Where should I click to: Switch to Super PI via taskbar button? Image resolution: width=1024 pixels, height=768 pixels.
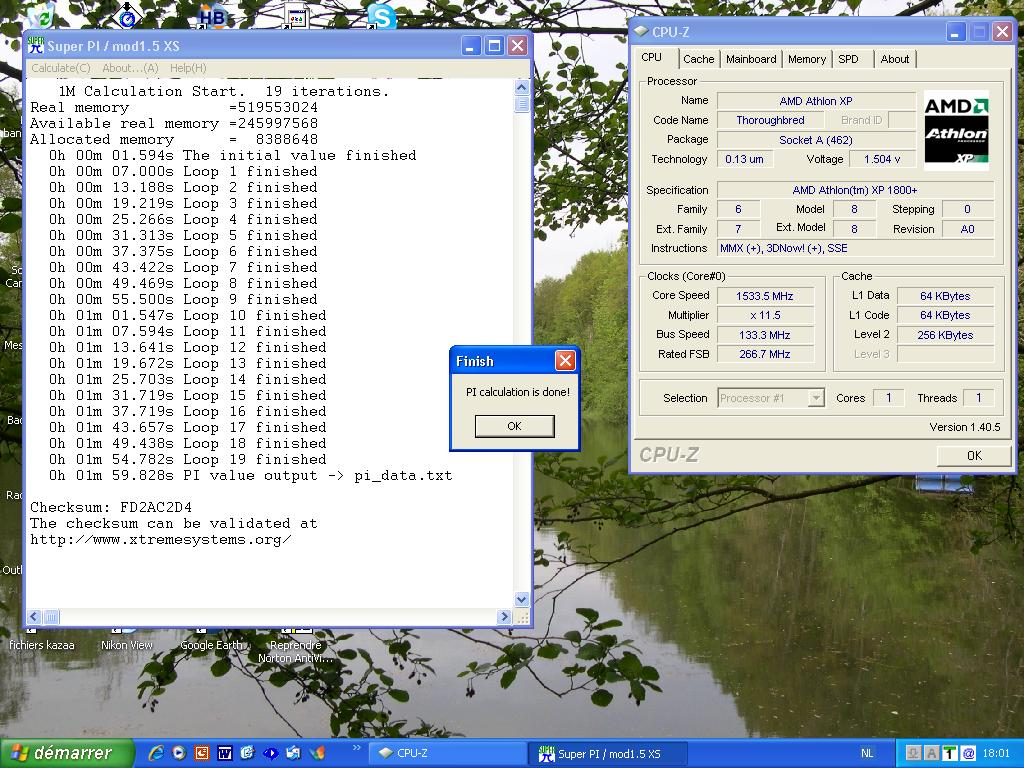[607, 753]
